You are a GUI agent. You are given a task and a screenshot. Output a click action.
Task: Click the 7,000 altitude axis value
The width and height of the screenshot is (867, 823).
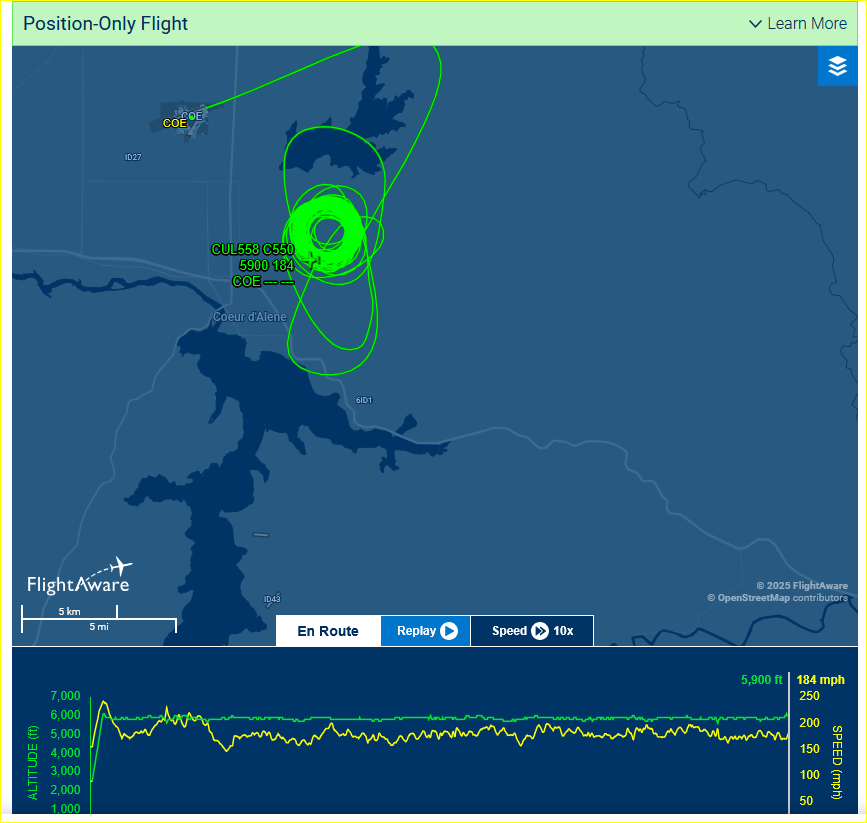click(65, 696)
